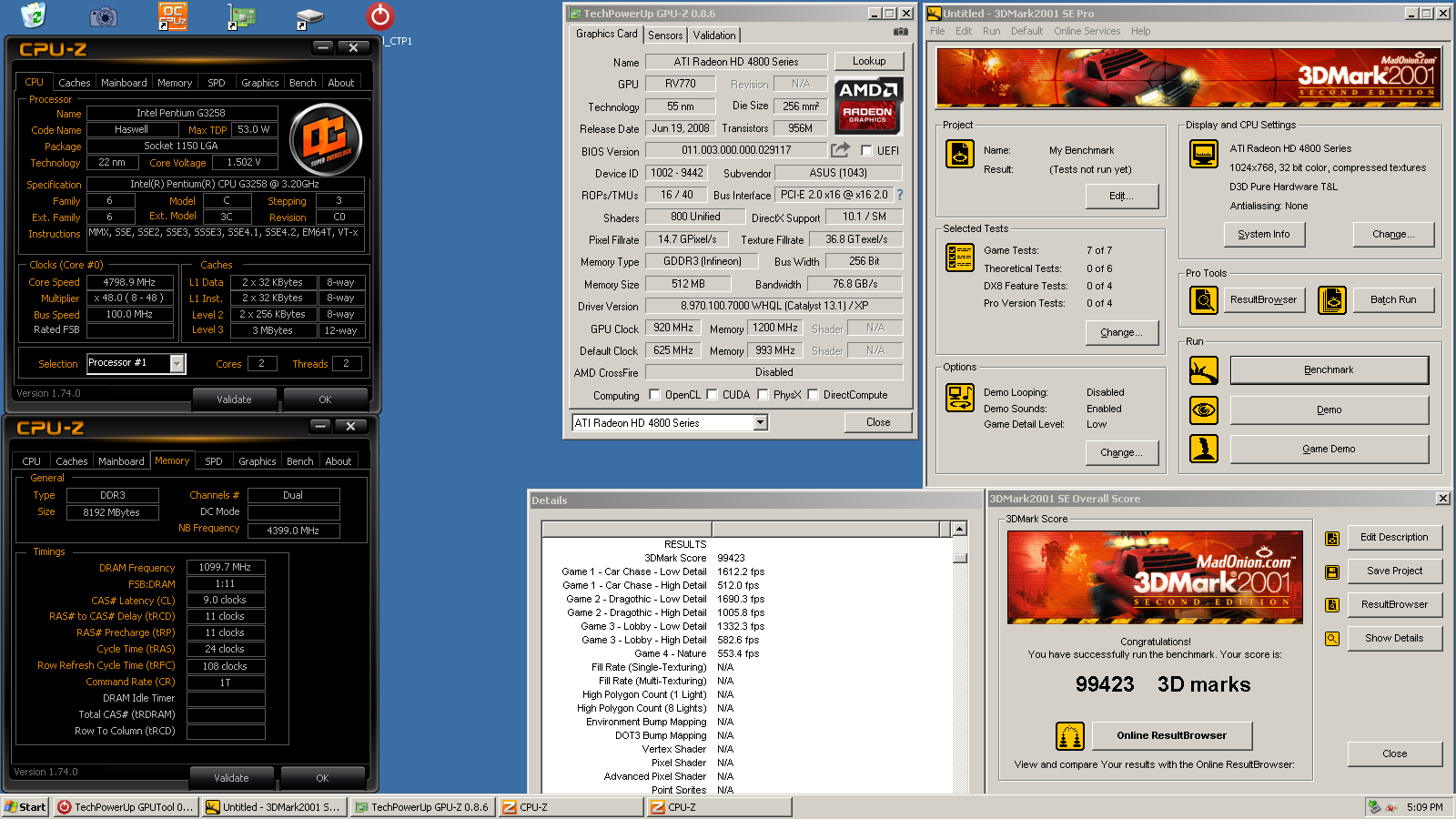Launch the orange OC CPU-Z desktop shortcut
Screen dimensions: 1456x819
(172, 15)
